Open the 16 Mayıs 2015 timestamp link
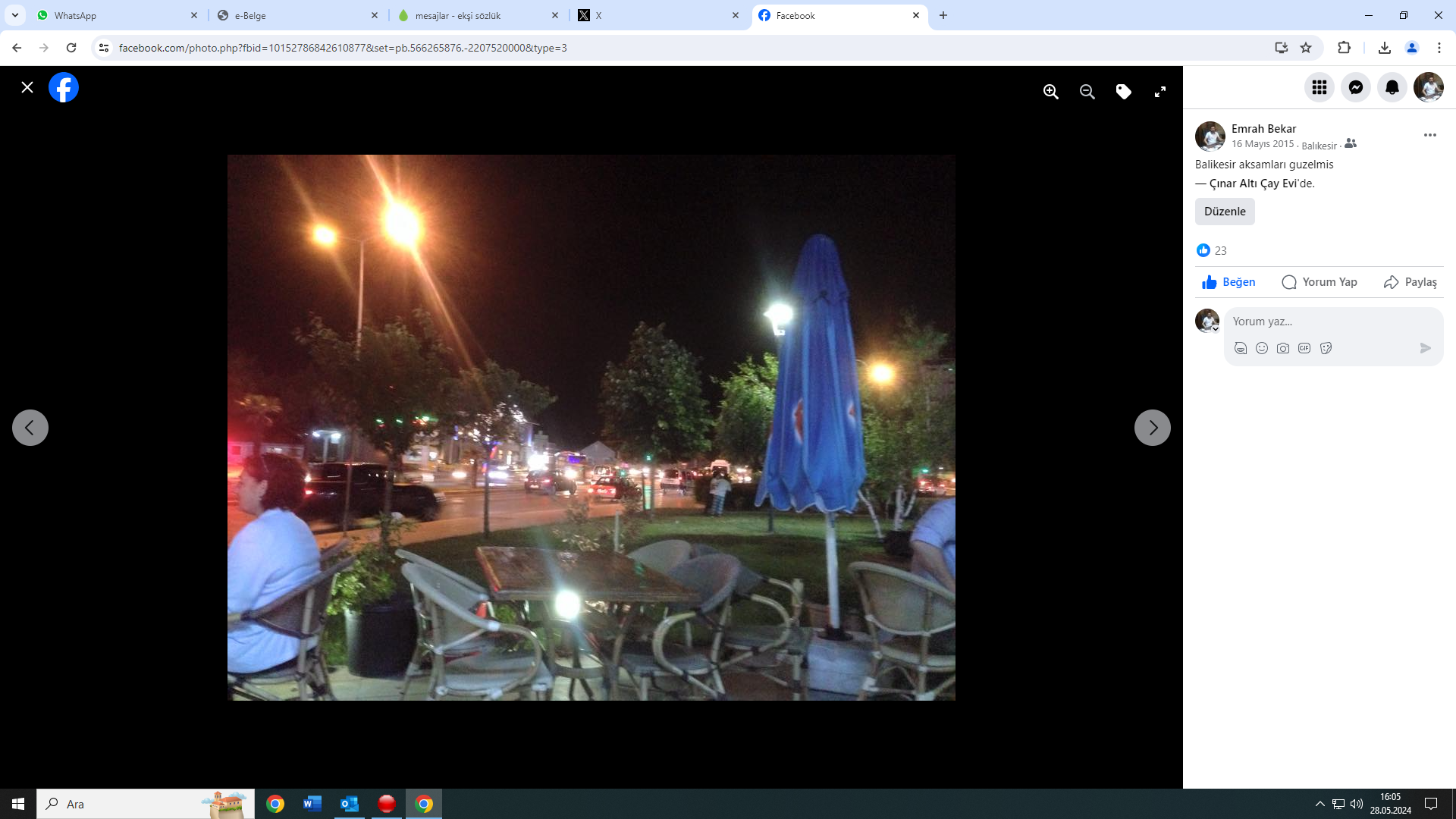The image size is (1456, 819). [1262, 144]
